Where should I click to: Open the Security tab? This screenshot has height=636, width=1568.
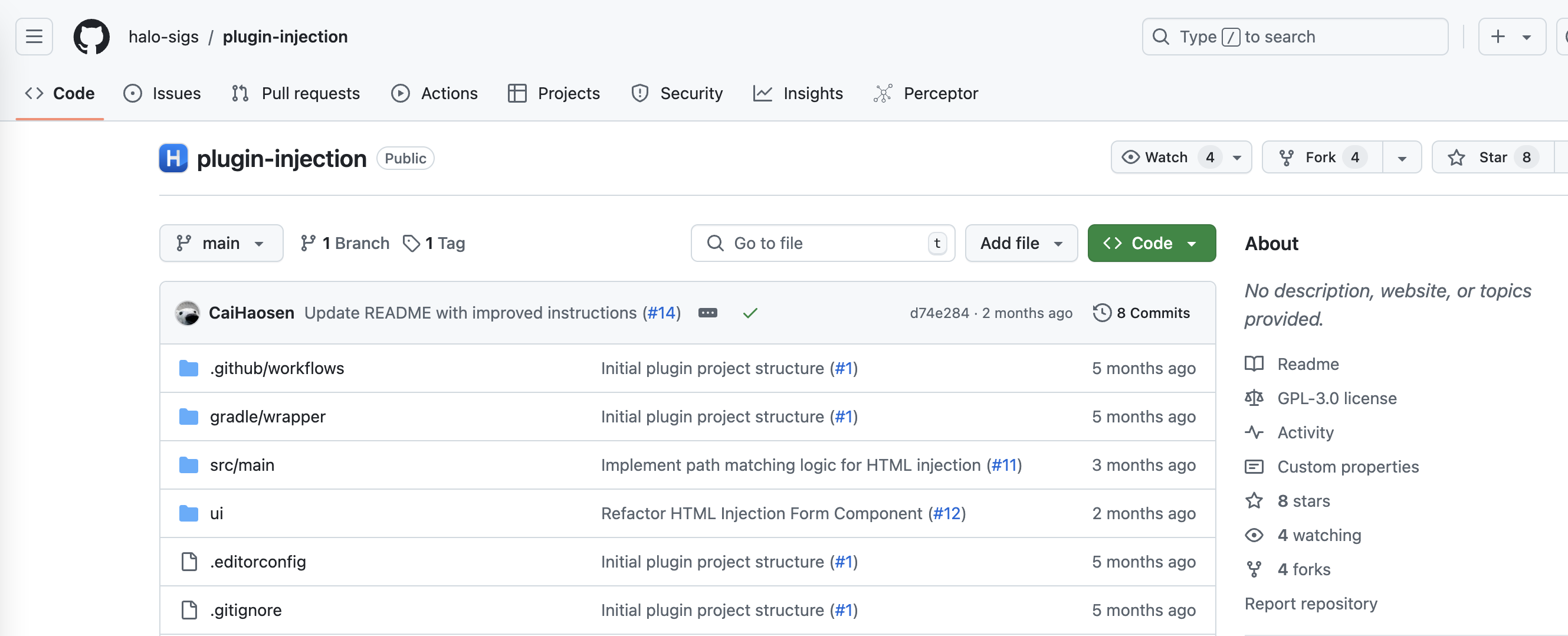pos(677,93)
